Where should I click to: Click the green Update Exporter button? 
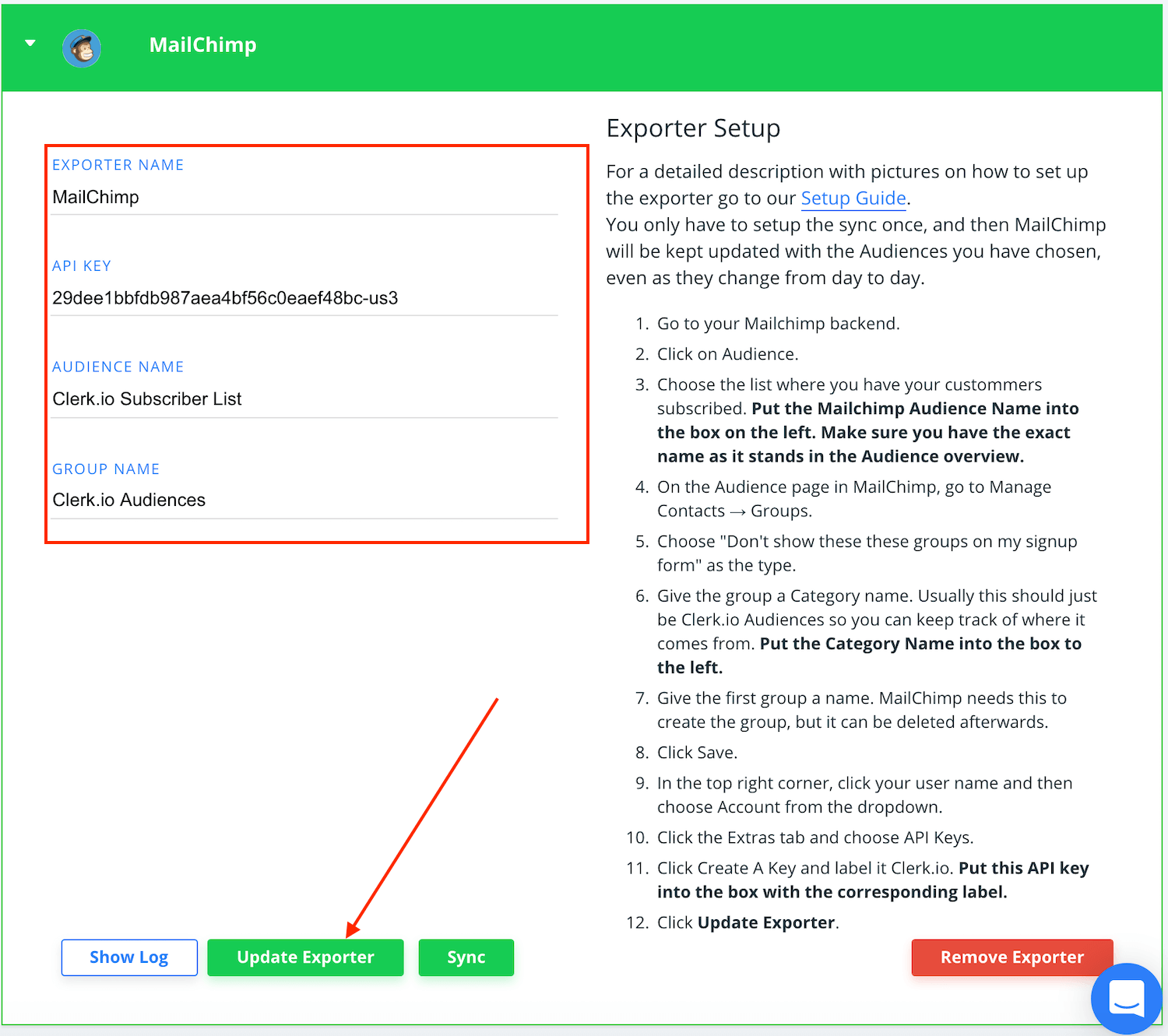tap(305, 957)
